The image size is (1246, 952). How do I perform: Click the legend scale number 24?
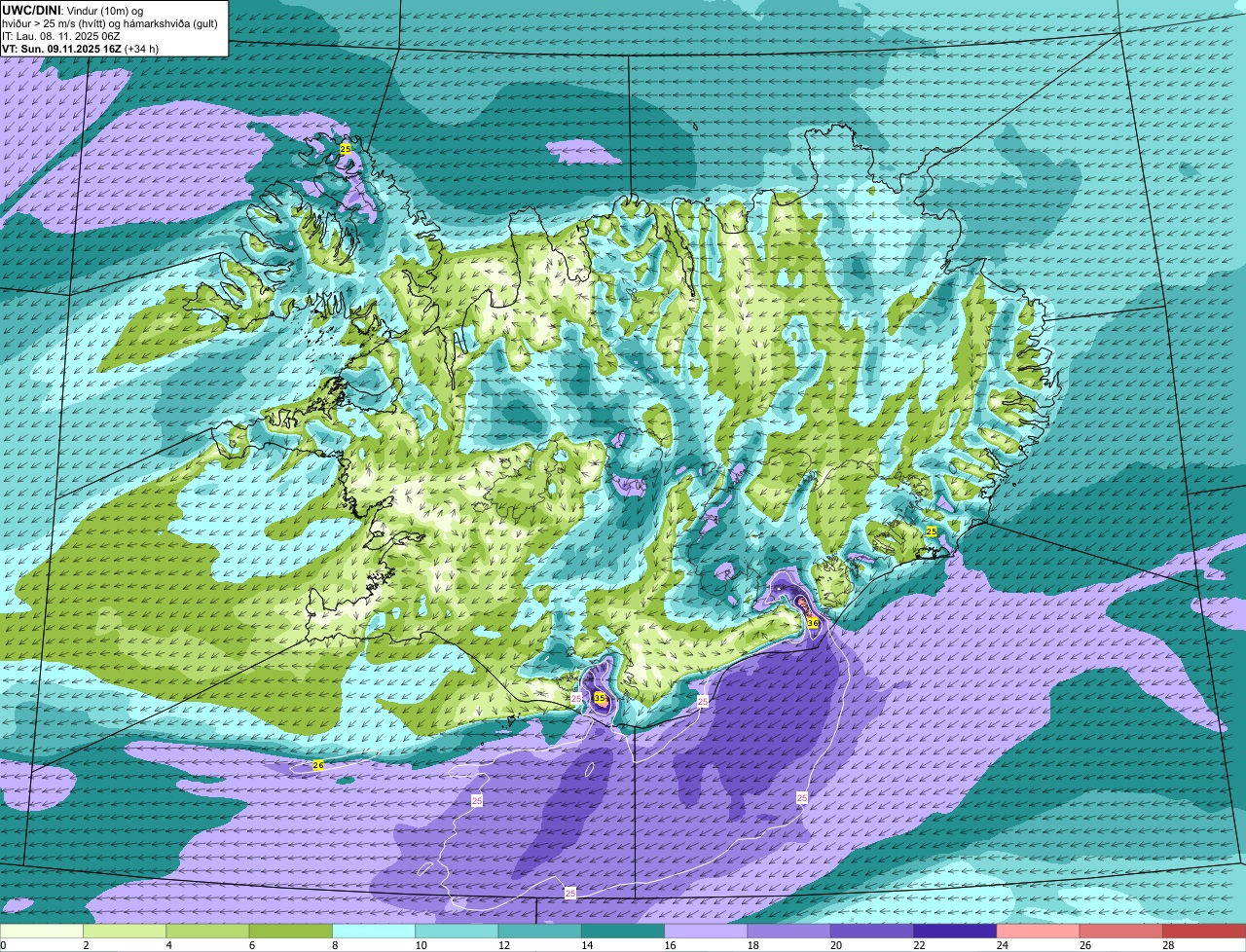(1003, 945)
